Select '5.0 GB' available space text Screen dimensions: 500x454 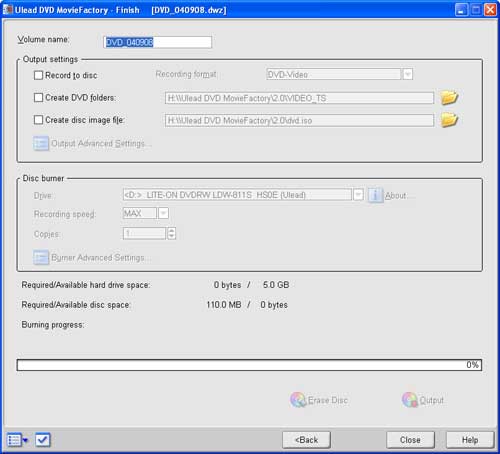276,285
